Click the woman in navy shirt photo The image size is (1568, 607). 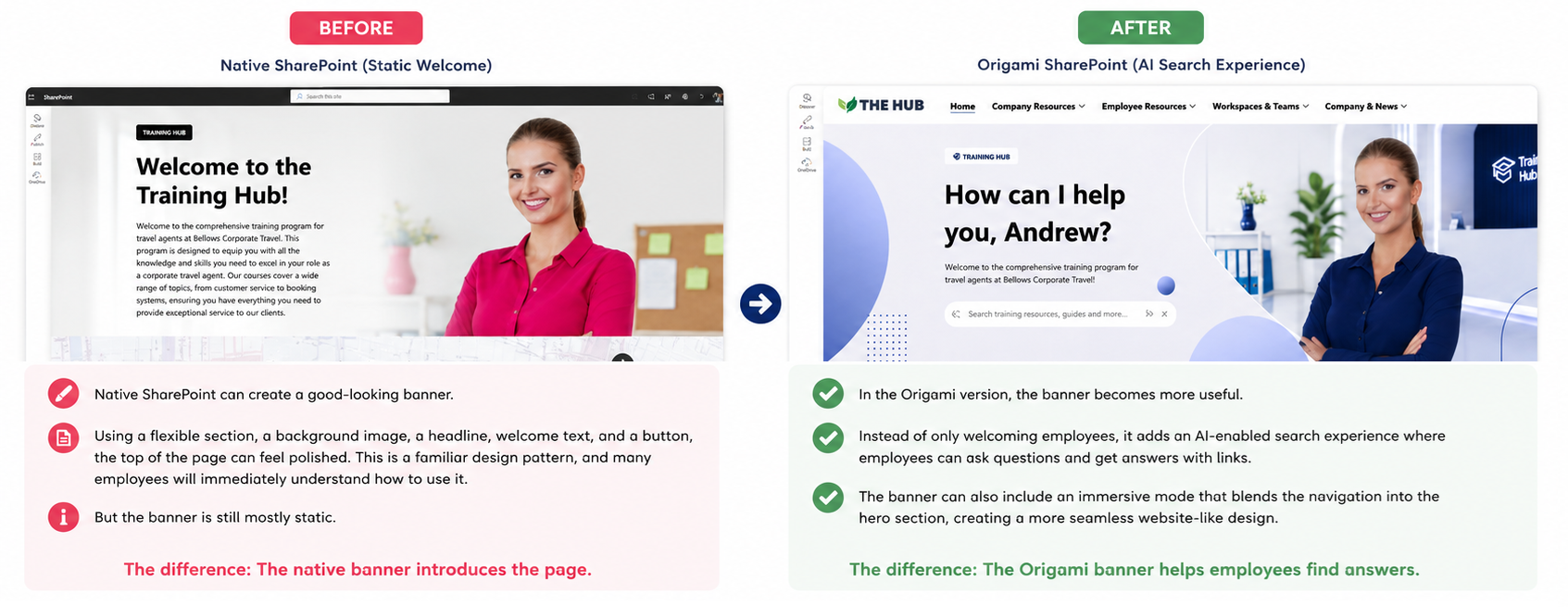[1380, 250]
